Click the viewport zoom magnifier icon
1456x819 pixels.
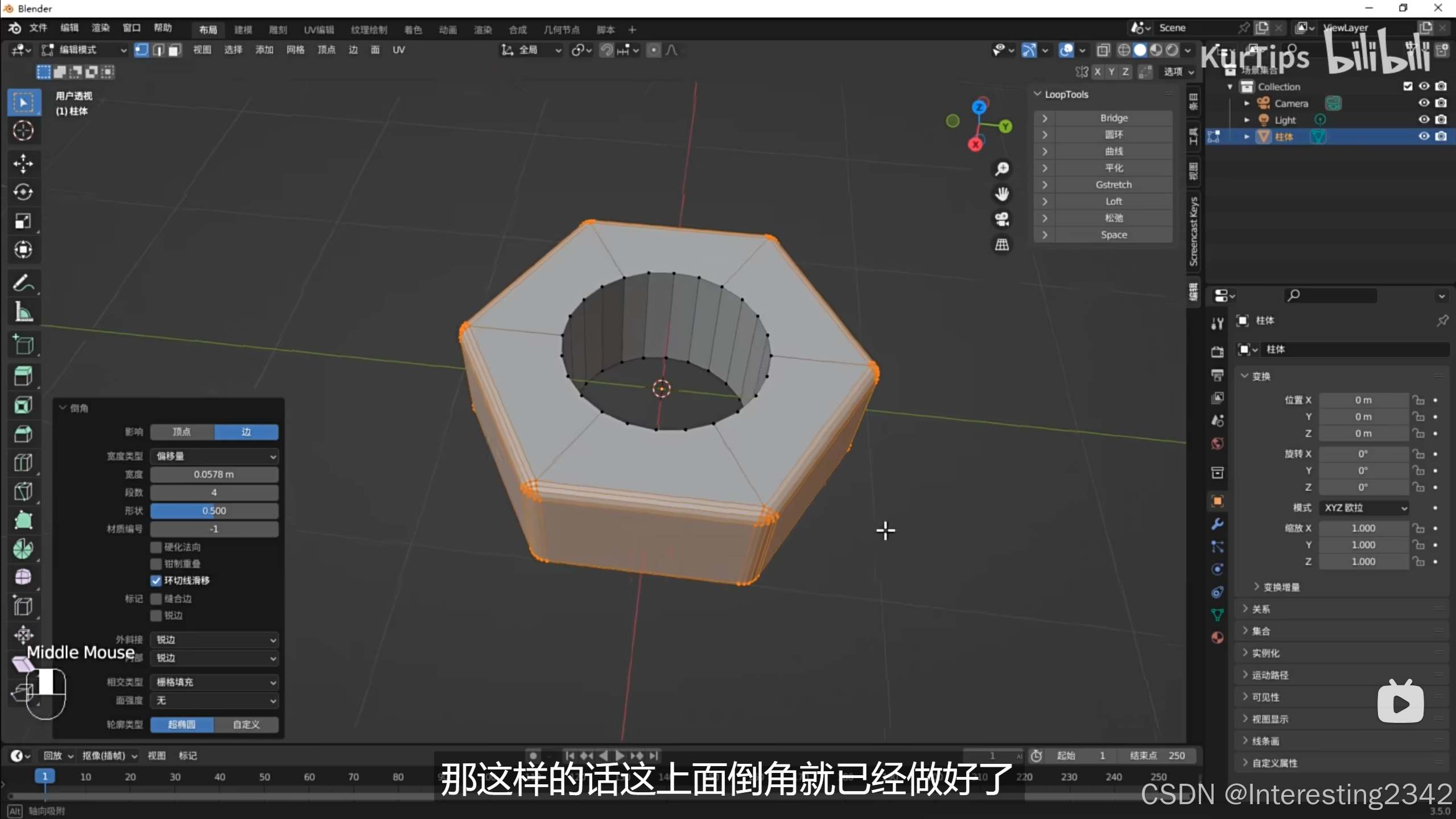point(1001,169)
